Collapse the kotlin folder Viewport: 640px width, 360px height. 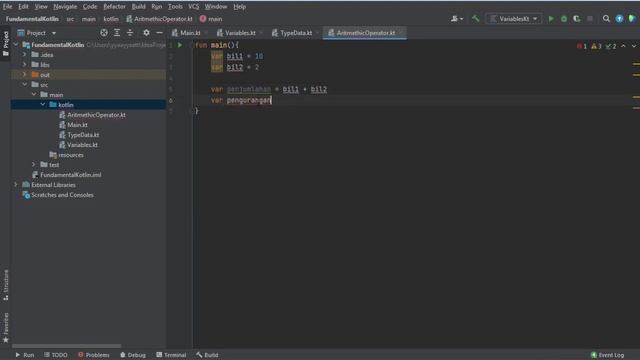click(43, 104)
